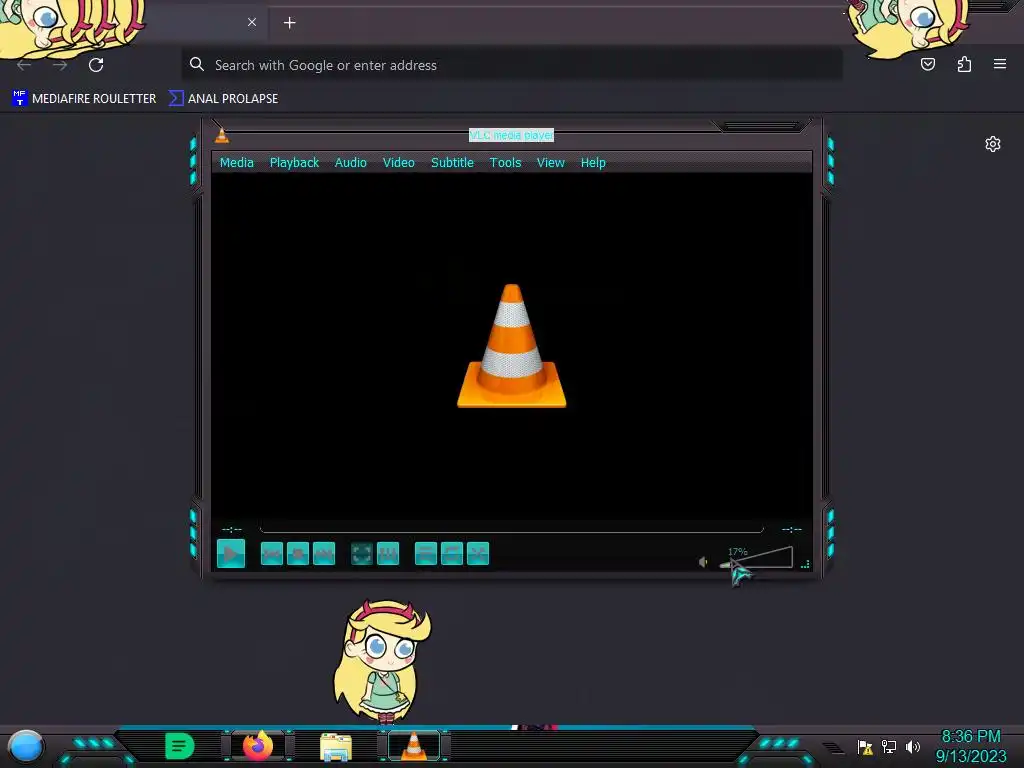Go back with the browser back arrow

pyautogui.click(x=24, y=65)
